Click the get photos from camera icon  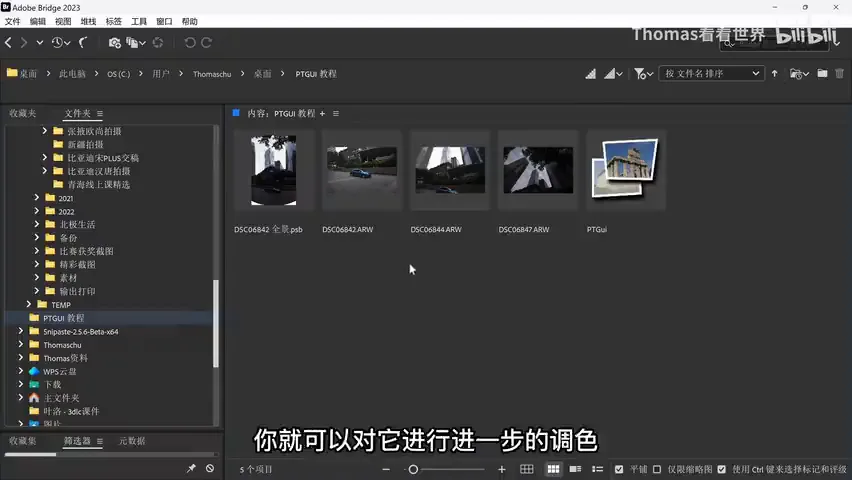pyautogui.click(x=114, y=42)
